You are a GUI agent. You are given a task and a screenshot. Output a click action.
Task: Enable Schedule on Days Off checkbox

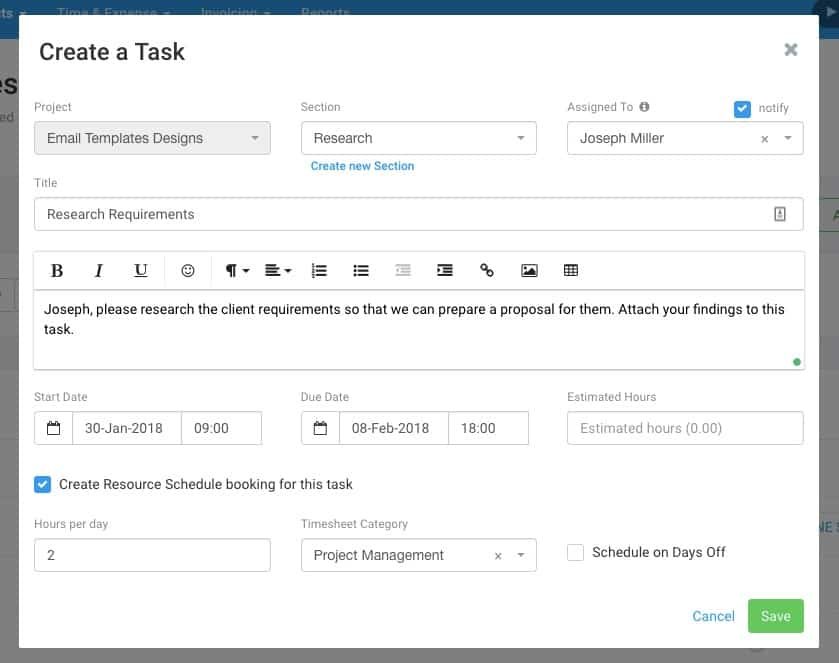576,552
